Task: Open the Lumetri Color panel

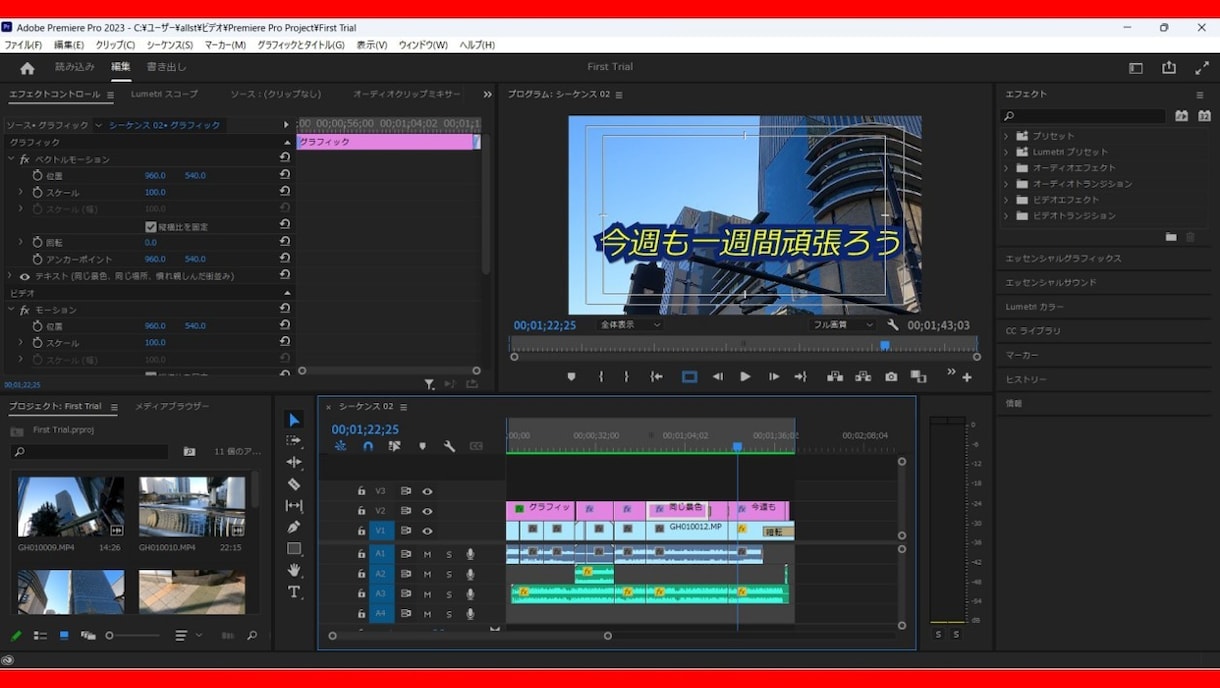Action: click(x=1035, y=307)
